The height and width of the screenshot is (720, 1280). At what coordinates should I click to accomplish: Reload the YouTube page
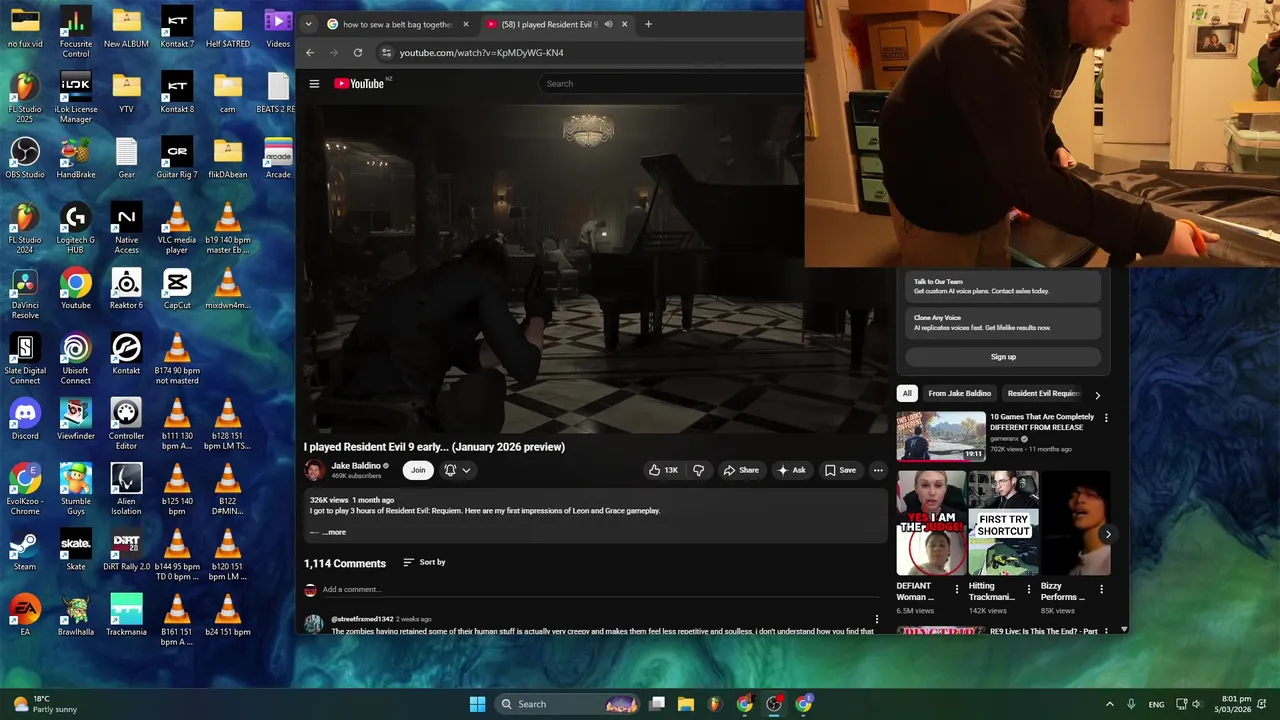click(x=358, y=53)
